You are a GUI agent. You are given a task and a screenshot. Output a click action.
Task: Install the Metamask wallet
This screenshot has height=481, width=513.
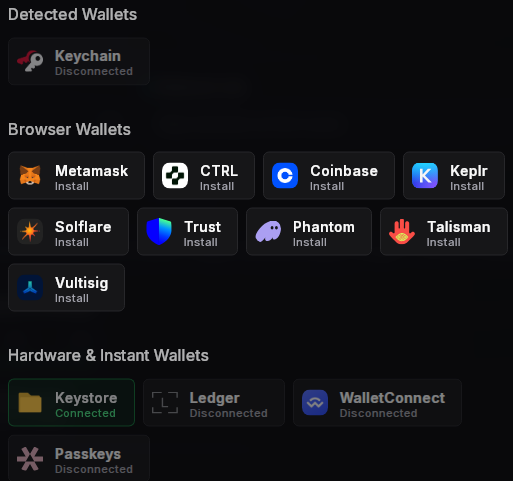76,175
